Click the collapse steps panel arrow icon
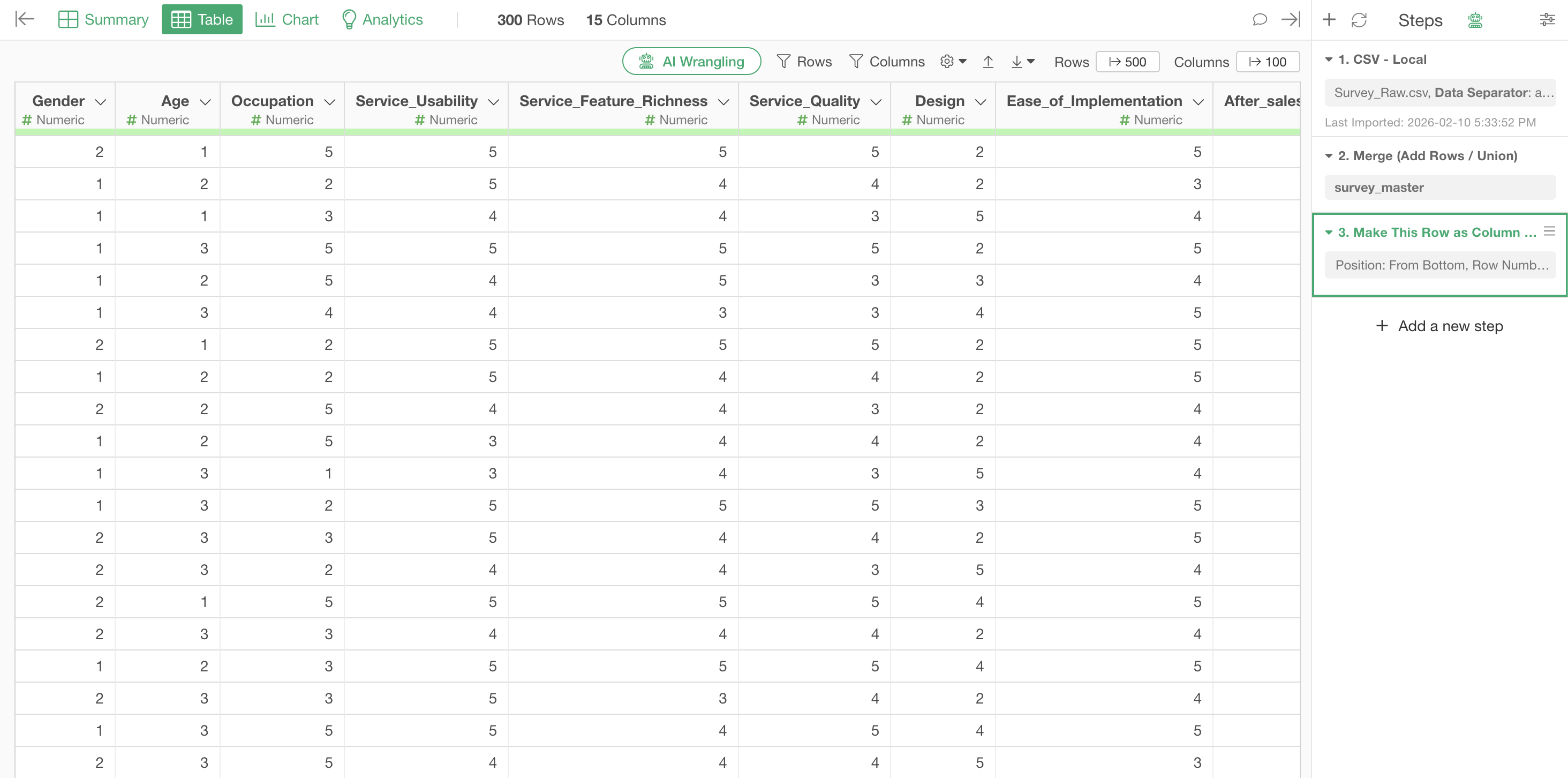Image resolution: width=1568 pixels, height=778 pixels. coord(1291,19)
